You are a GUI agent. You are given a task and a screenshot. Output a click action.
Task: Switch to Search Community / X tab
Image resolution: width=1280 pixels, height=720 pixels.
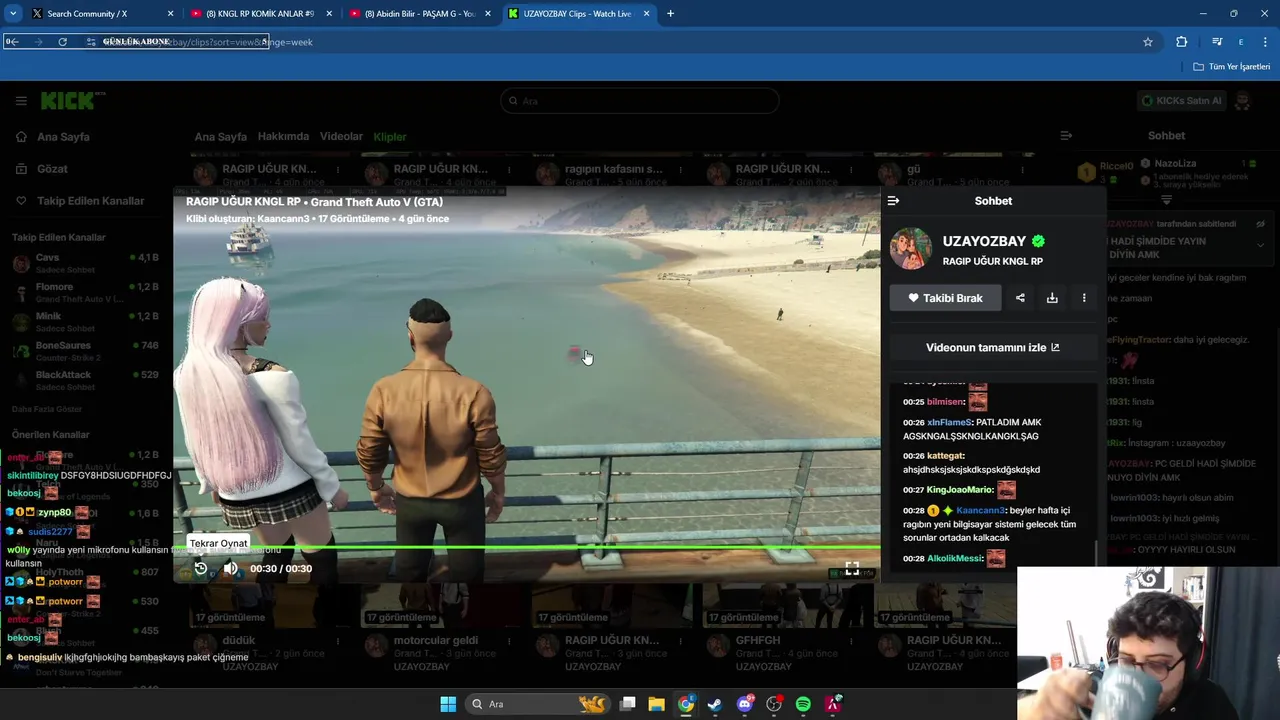tap(103, 14)
